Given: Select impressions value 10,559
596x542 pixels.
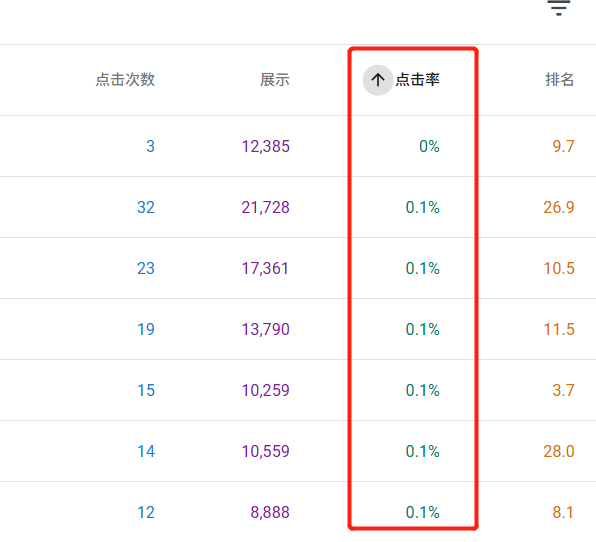Looking at the screenshot, I should [x=266, y=452].
